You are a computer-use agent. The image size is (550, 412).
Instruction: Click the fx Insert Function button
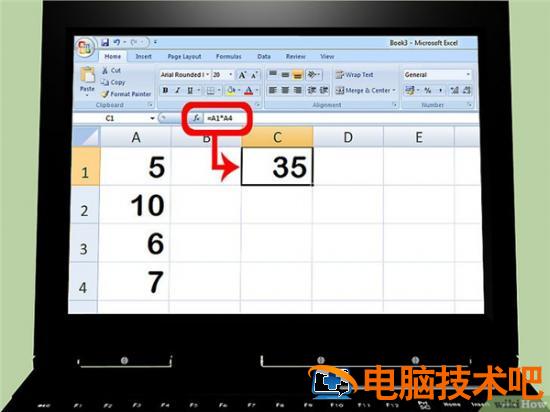point(196,118)
